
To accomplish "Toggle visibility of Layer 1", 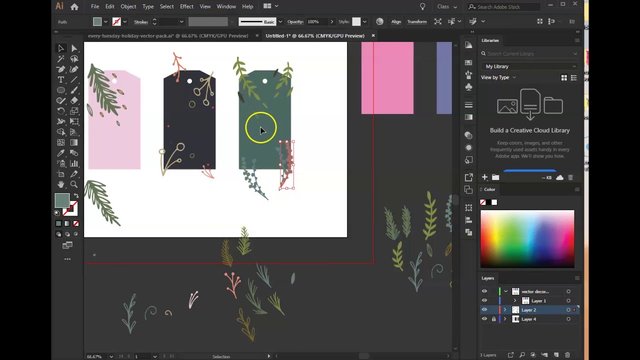I will click(x=484, y=301).
